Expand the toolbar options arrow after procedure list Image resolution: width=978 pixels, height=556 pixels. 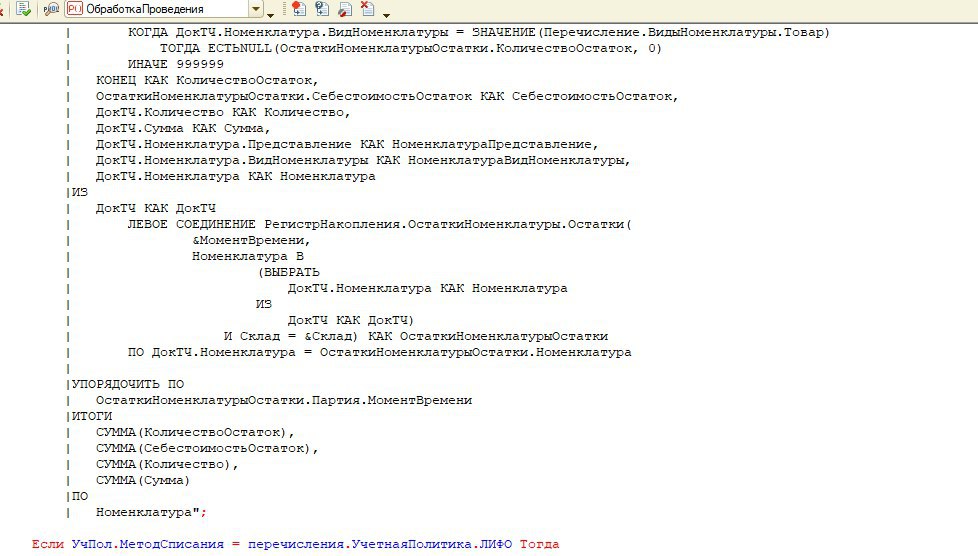pyautogui.click(x=271, y=14)
